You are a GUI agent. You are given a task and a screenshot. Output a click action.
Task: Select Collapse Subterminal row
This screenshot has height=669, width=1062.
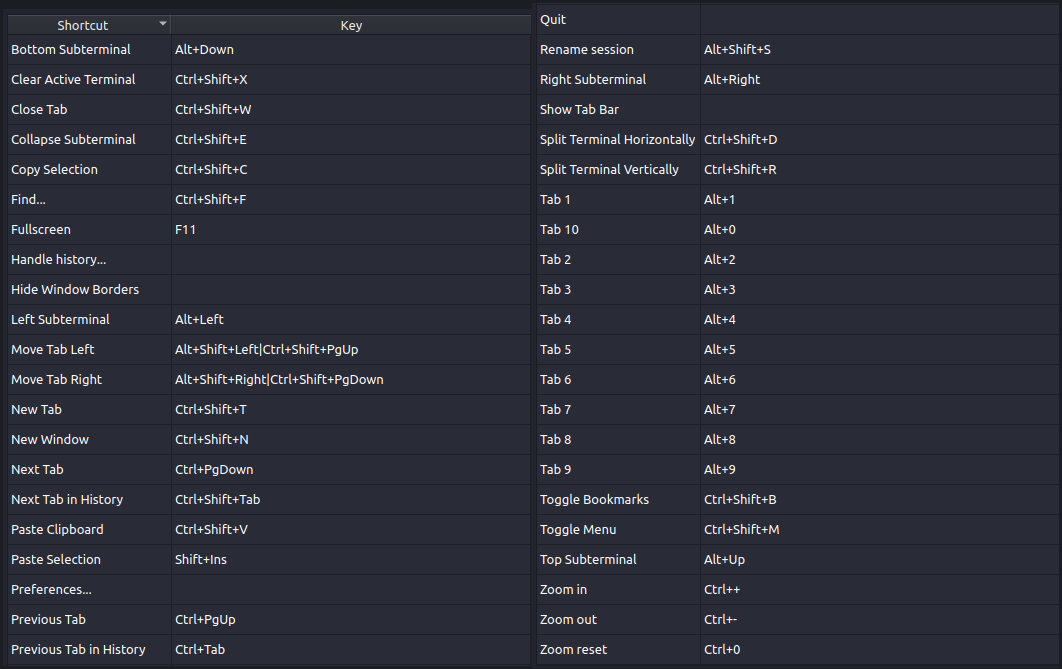269,139
